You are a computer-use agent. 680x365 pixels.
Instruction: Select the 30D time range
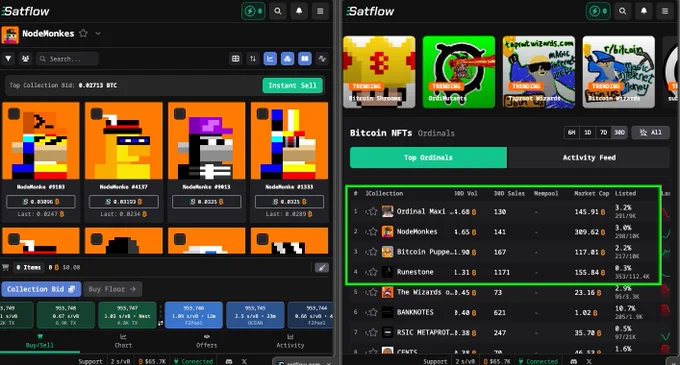coord(619,132)
